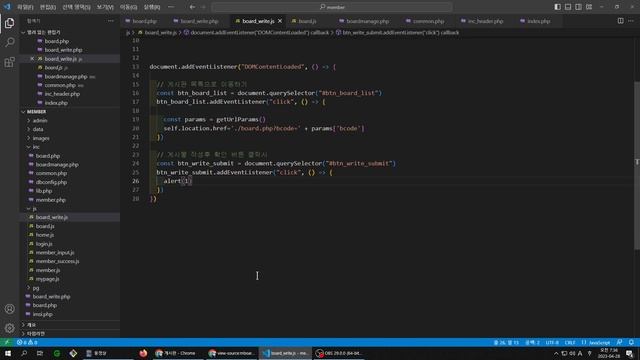Open Explorer panel views and more actions ellipsis
Screen dimensions: 640x360
[111, 21]
